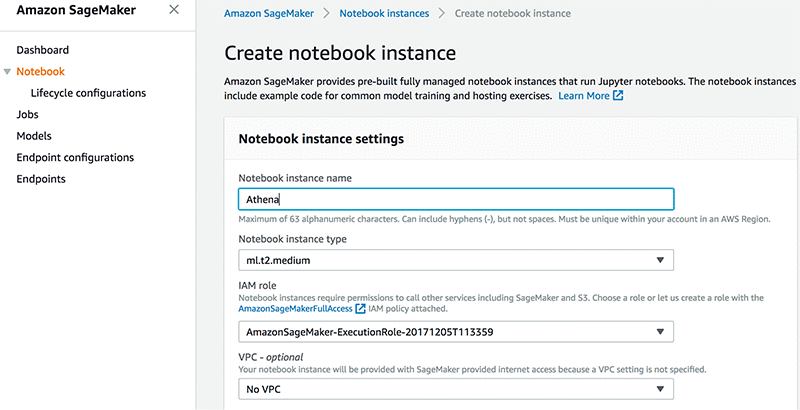Close the SageMaker sidebar with X icon
This screenshot has height=410, width=800.
(174, 9)
